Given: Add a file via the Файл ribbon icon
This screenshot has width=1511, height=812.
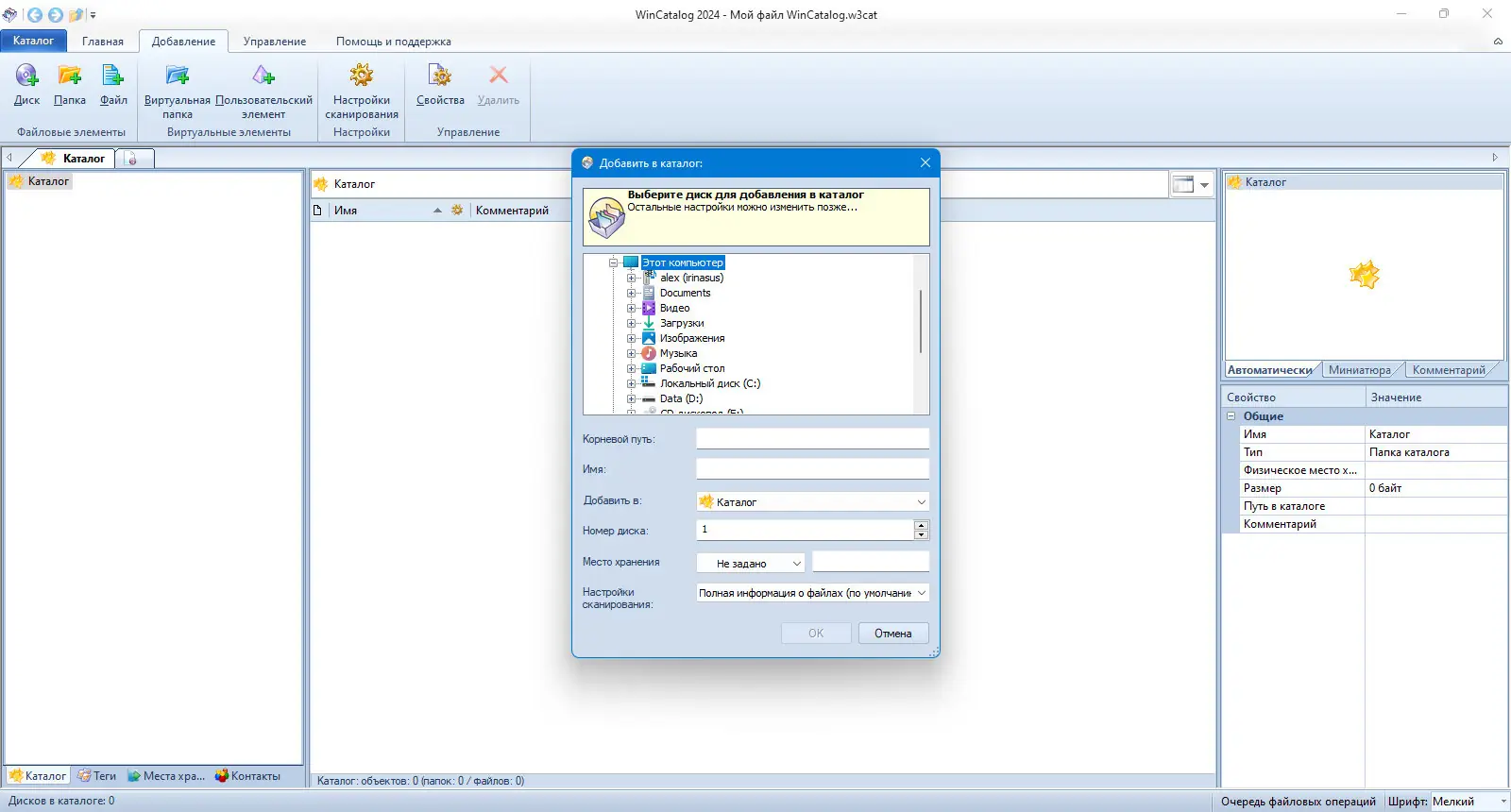Looking at the screenshot, I should click(x=113, y=85).
